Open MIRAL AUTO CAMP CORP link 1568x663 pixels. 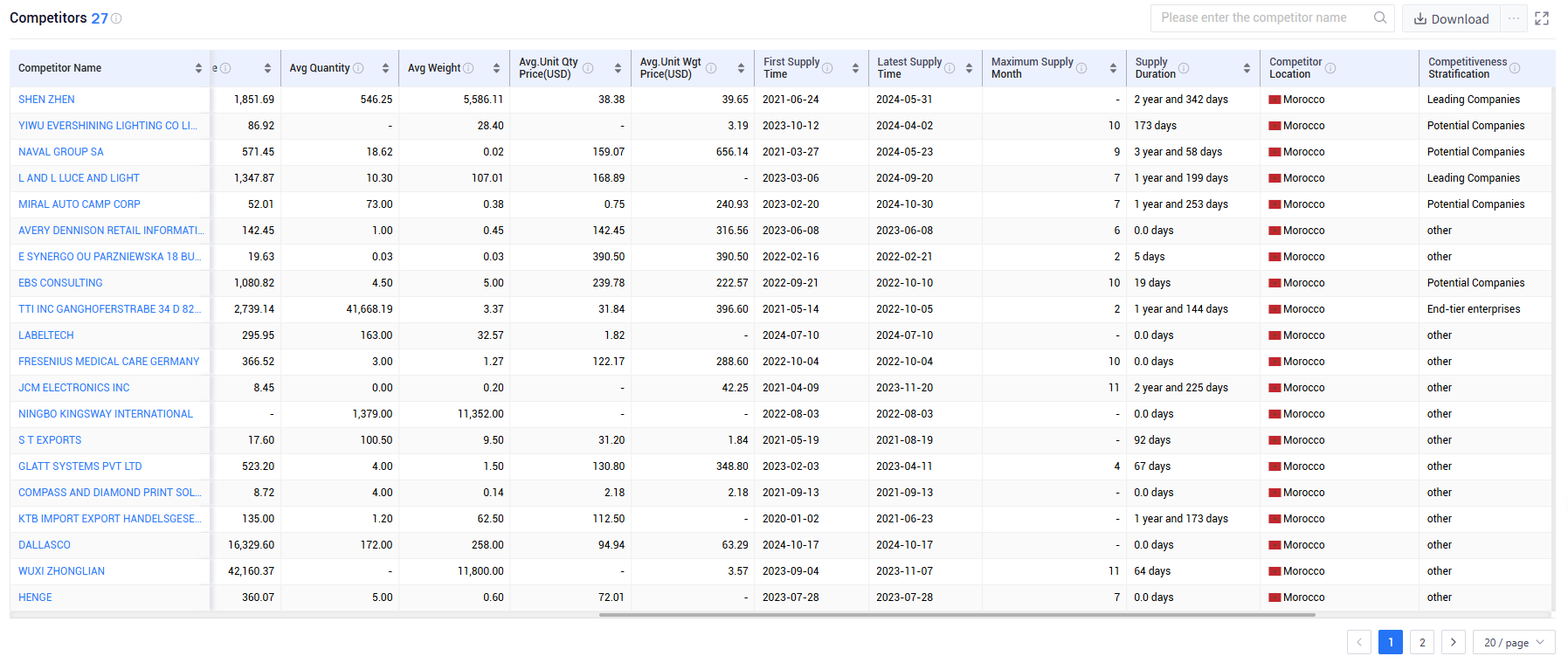(79, 204)
